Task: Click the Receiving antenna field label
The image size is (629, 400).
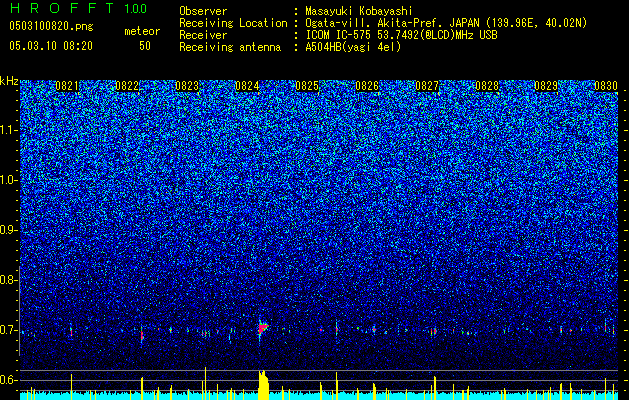Action: click(230, 47)
